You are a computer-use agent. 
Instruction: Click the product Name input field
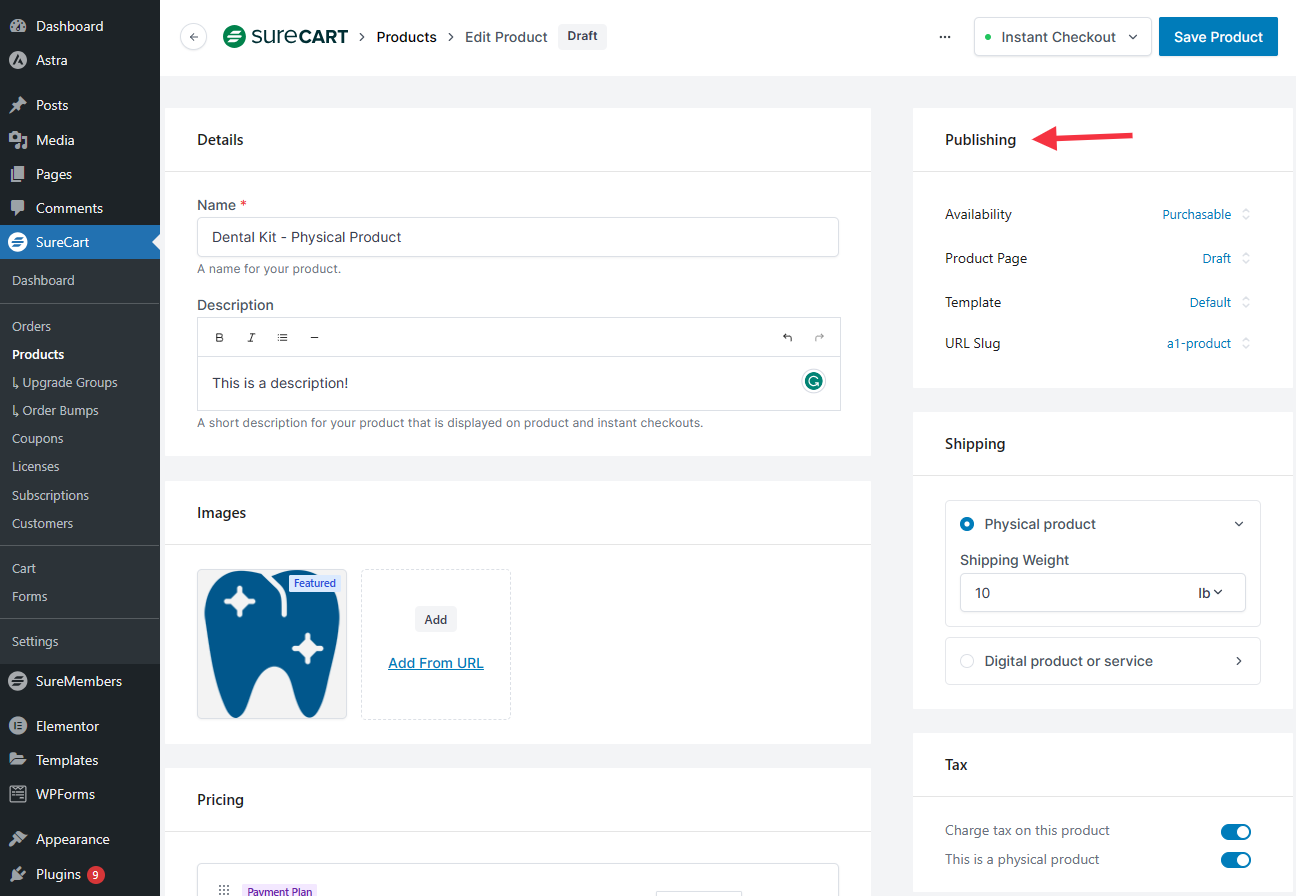[x=517, y=237]
